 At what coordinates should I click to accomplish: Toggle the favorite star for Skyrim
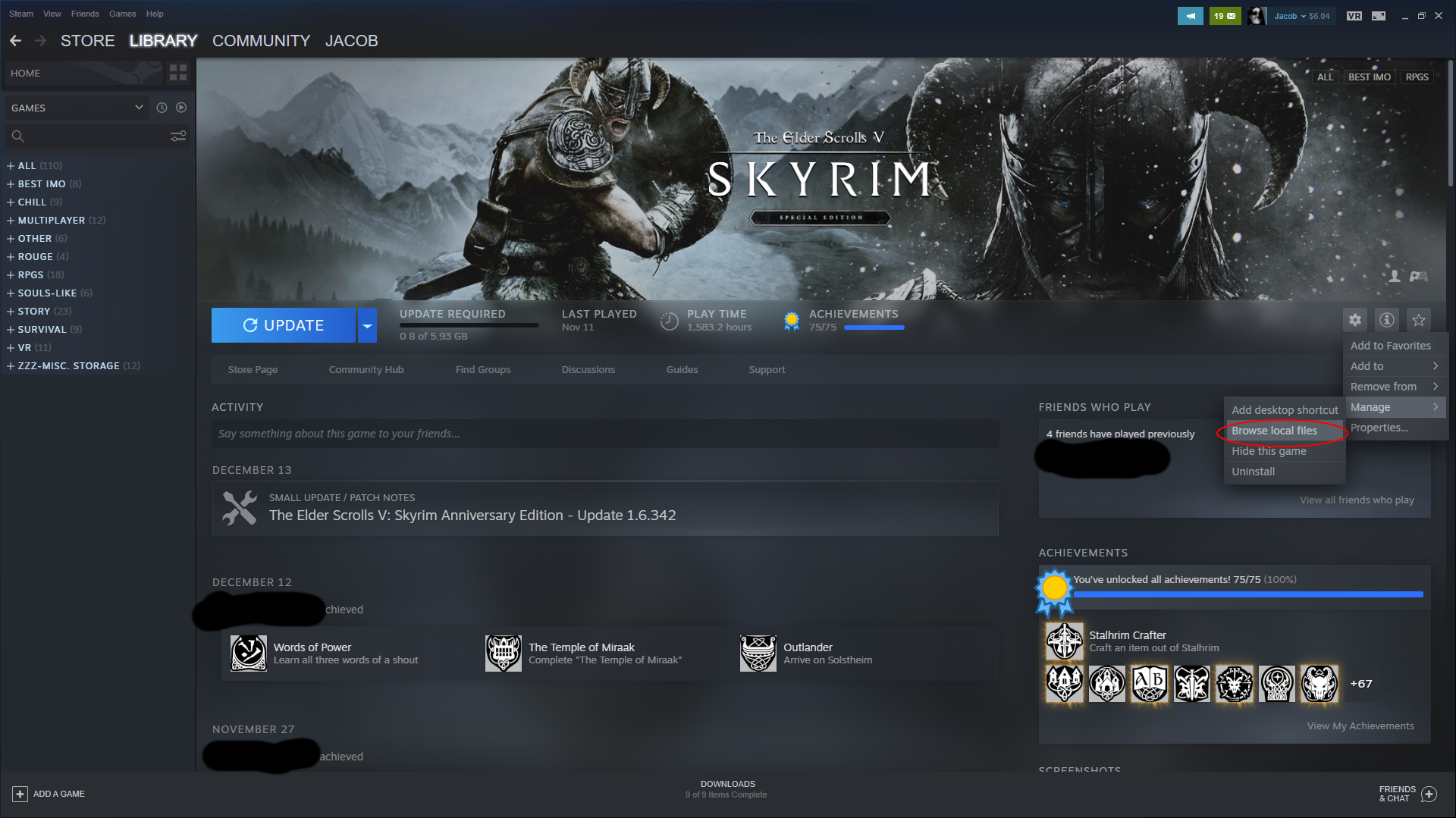click(1419, 320)
